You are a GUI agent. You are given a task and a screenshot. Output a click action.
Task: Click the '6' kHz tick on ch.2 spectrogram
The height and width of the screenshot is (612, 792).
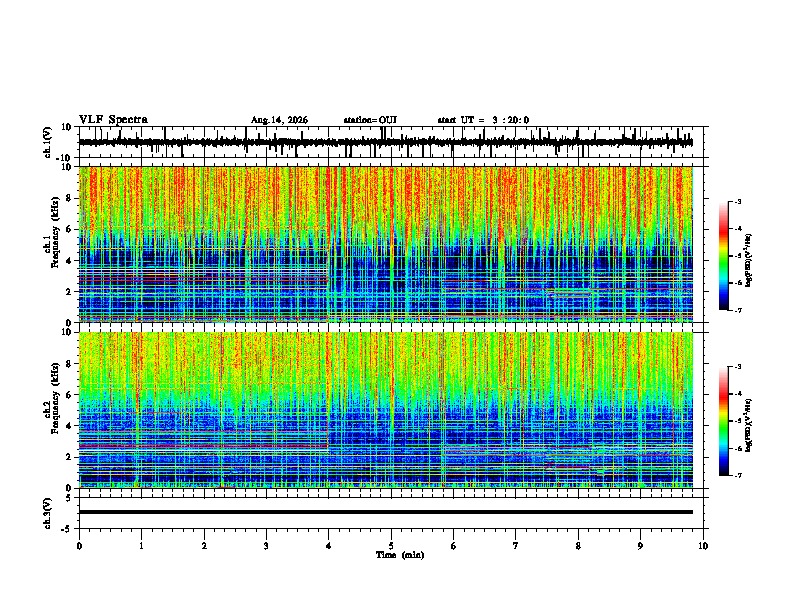pos(69,395)
